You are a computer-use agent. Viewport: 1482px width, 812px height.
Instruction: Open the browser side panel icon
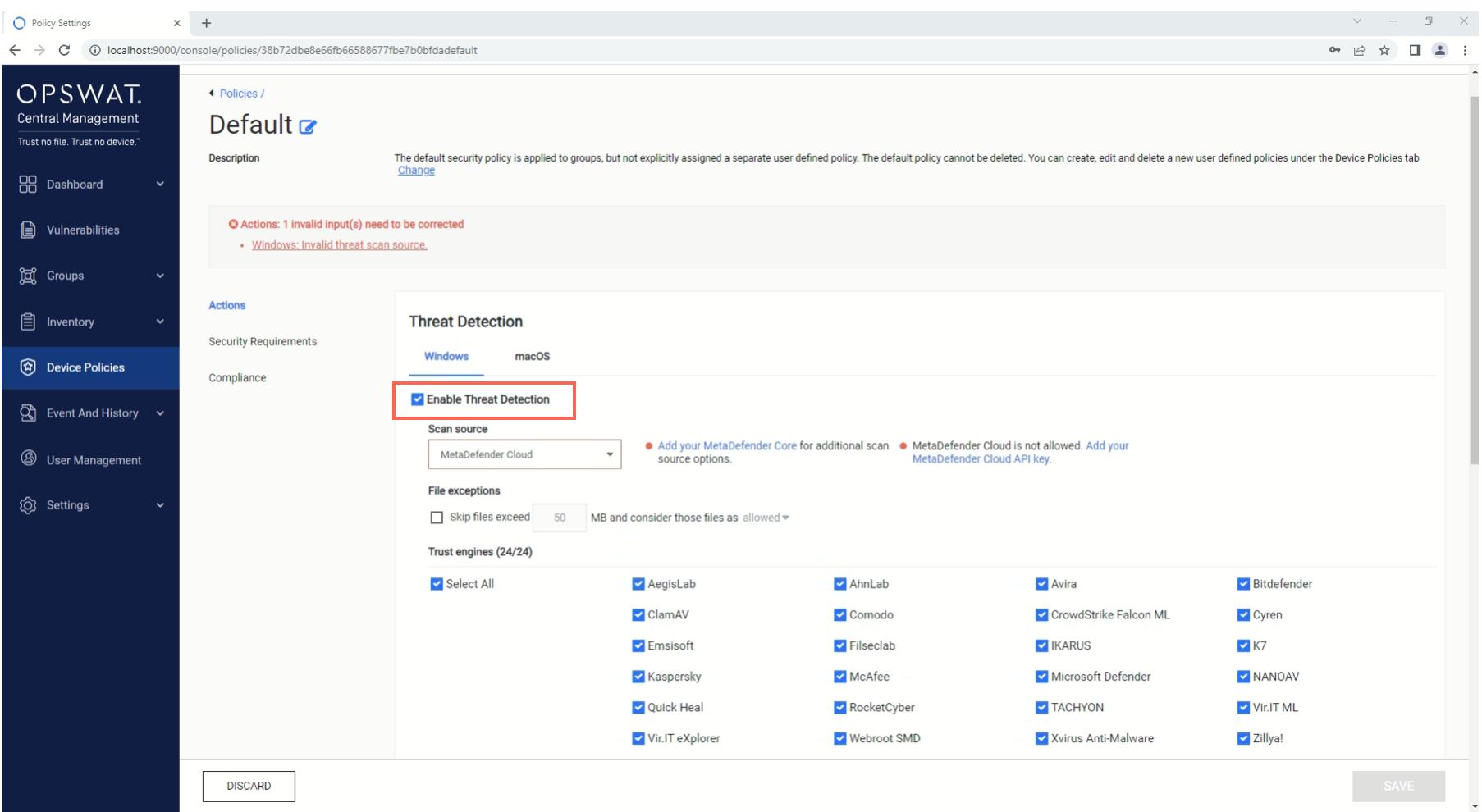1415,50
